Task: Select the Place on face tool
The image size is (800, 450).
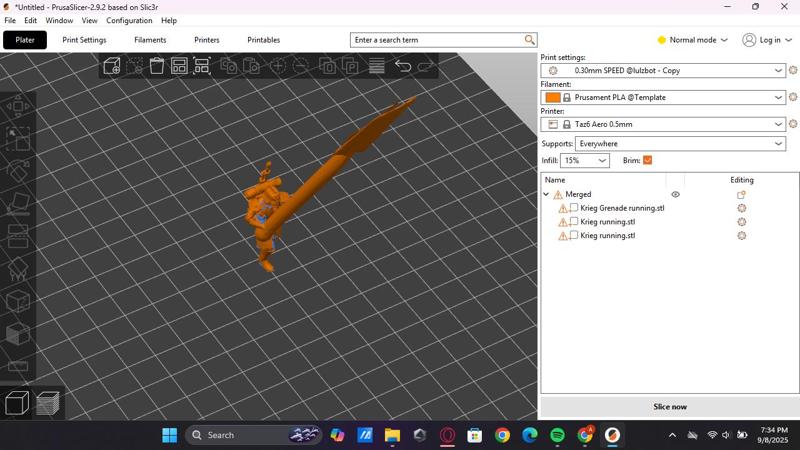Action: [18, 204]
